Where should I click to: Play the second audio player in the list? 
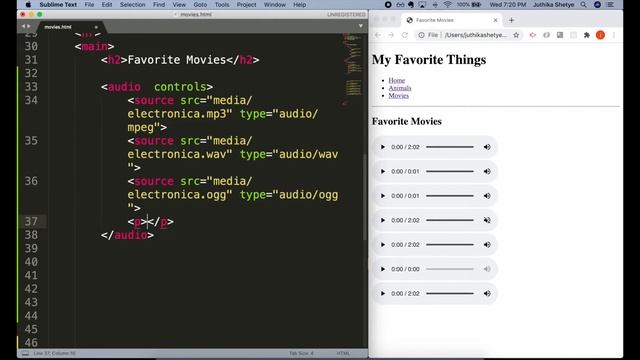coord(382,171)
